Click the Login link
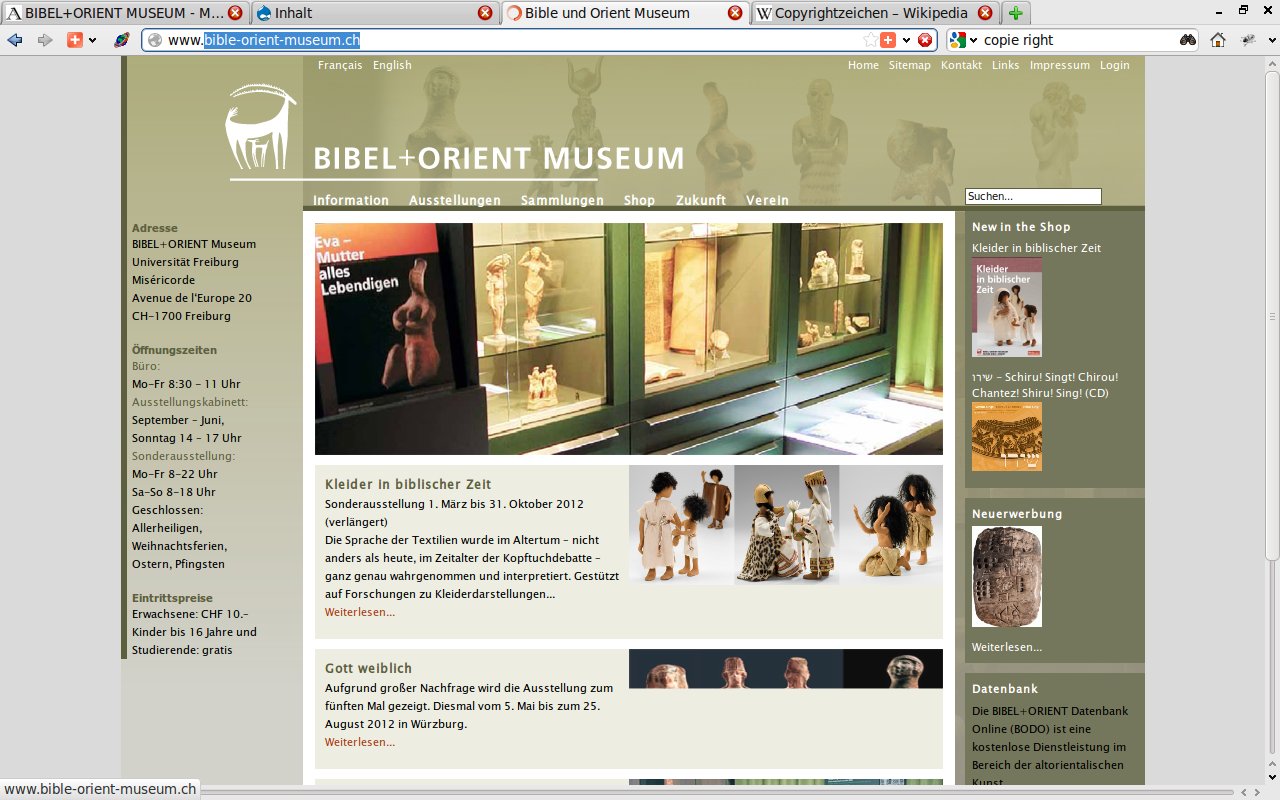This screenshot has width=1280, height=800. pos(1115,65)
